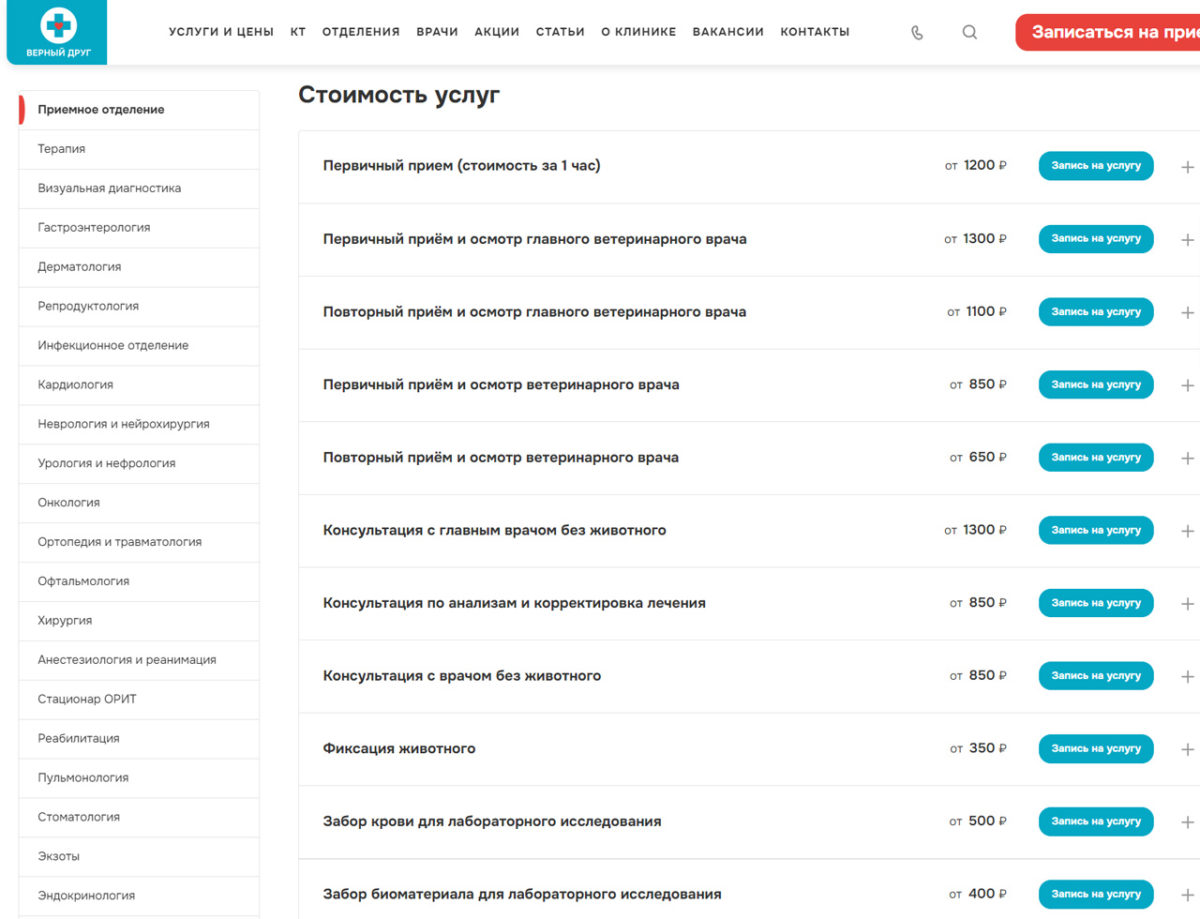
Task: Book Консультация по анализам и корректировка лечения
Action: [x=1096, y=603]
